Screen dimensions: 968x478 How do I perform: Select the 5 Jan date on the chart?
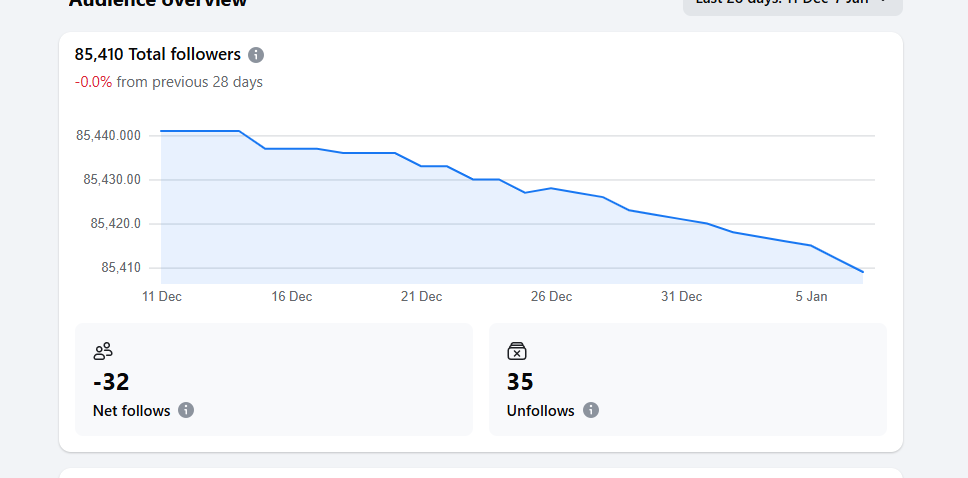tap(811, 297)
